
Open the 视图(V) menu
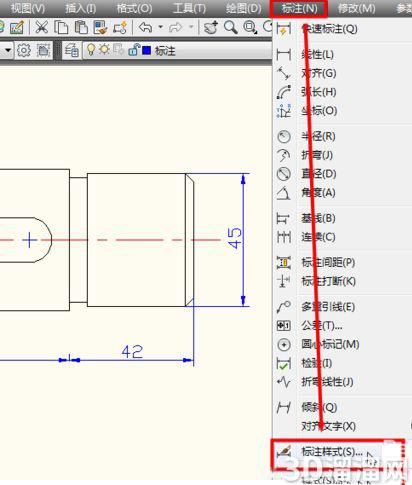point(27,8)
